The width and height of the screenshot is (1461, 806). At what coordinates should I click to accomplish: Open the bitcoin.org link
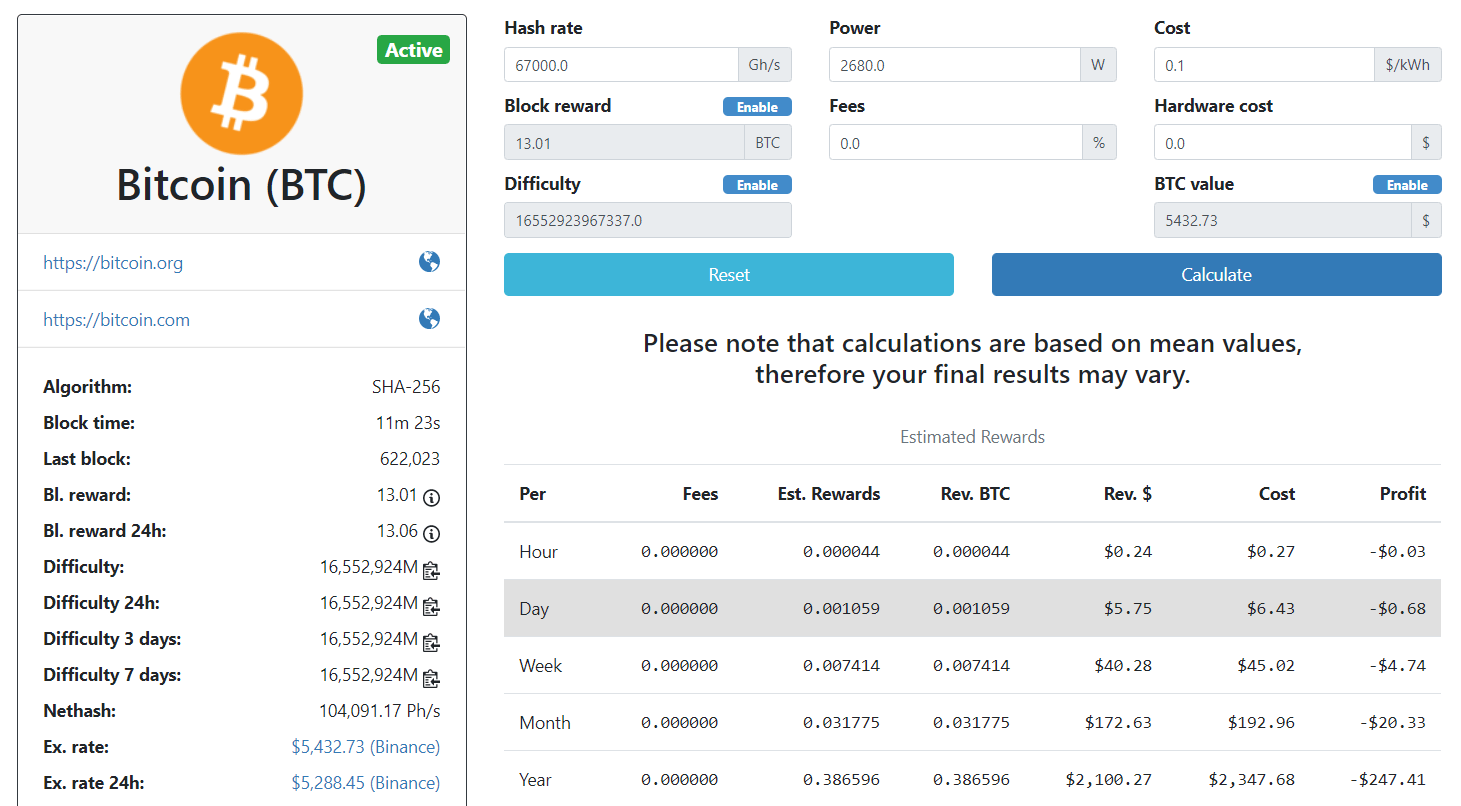(x=112, y=262)
